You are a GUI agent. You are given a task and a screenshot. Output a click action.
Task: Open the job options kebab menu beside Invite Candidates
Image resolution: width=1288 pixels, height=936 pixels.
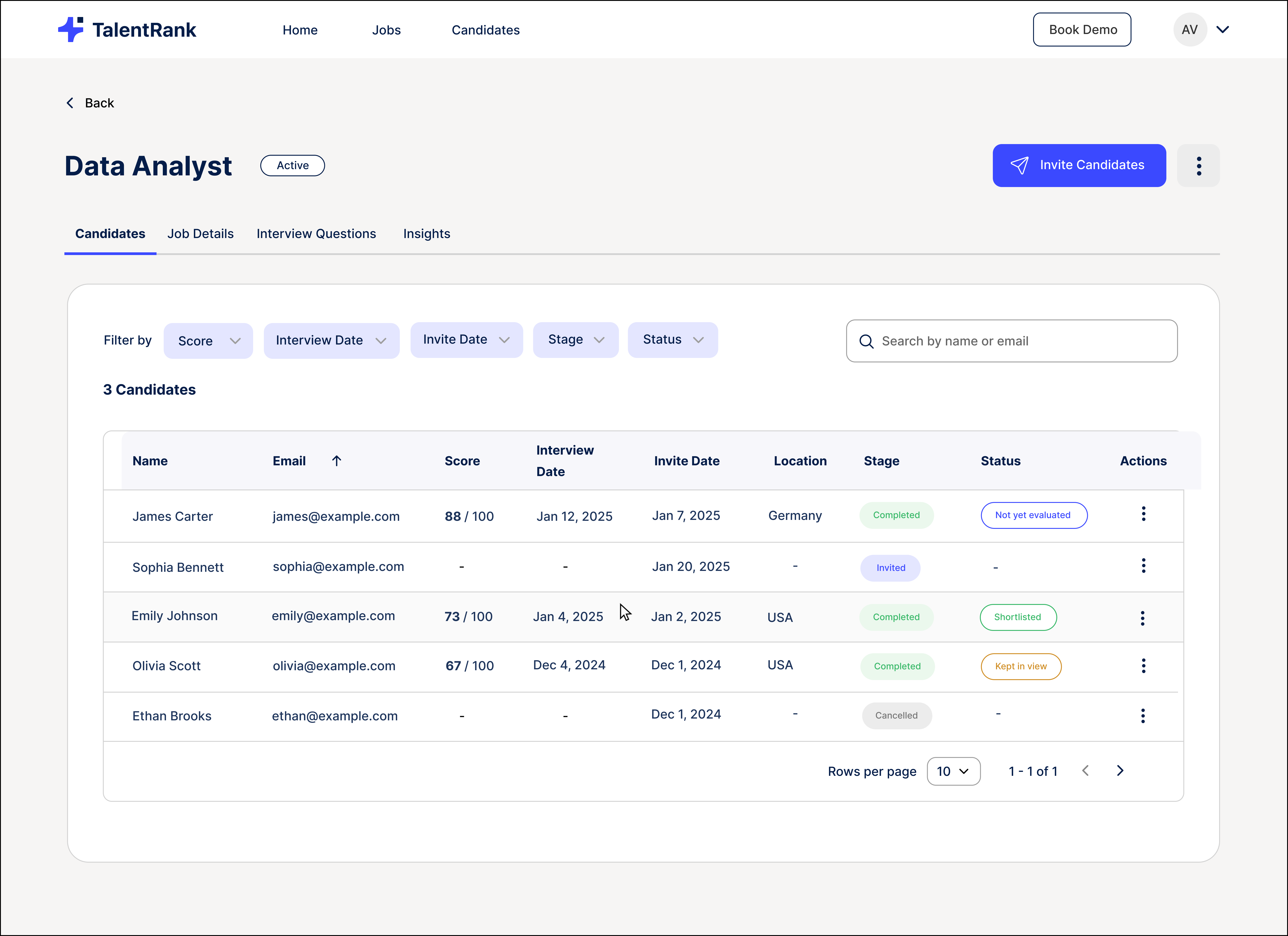1198,165
